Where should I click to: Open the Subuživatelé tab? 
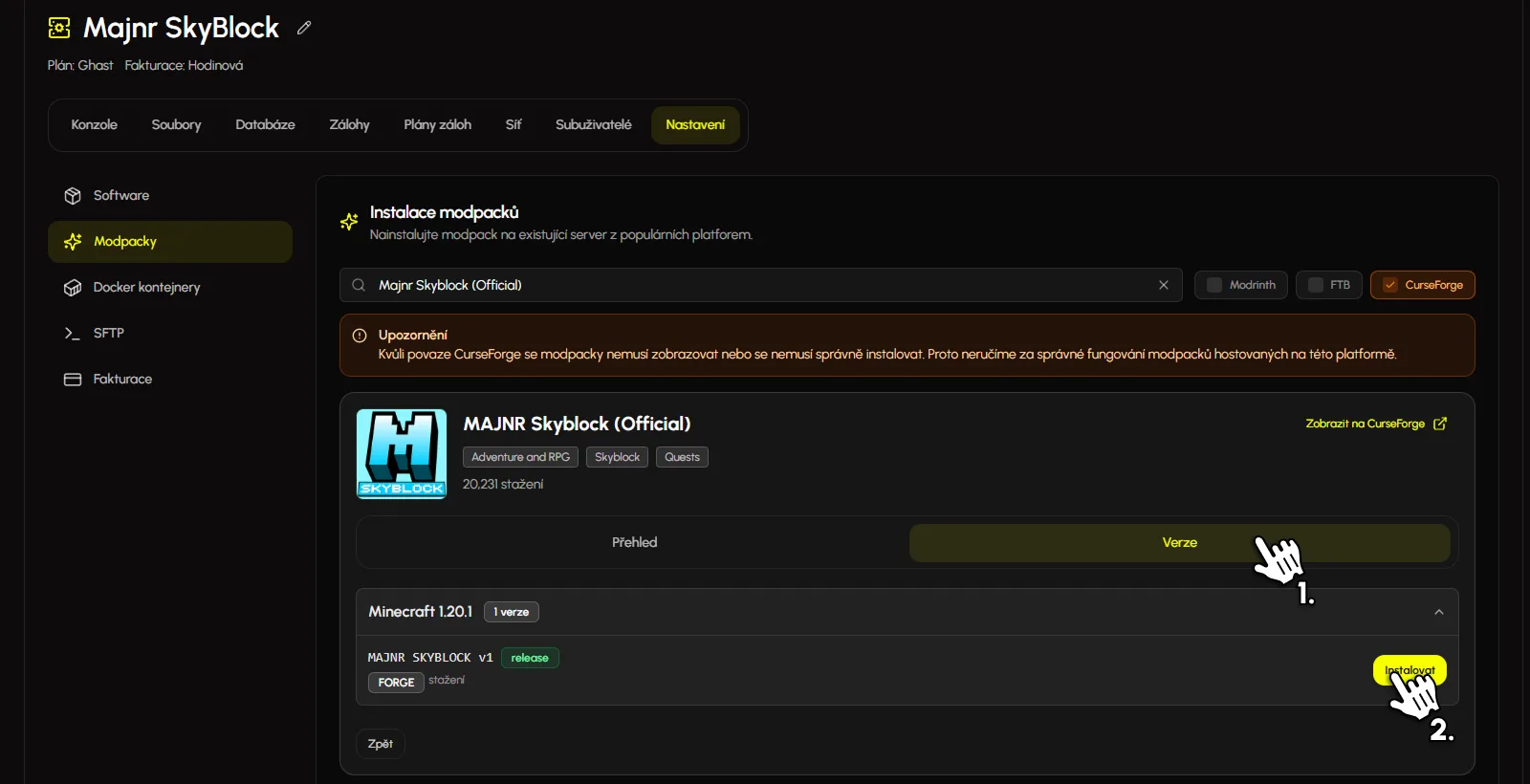click(593, 125)
